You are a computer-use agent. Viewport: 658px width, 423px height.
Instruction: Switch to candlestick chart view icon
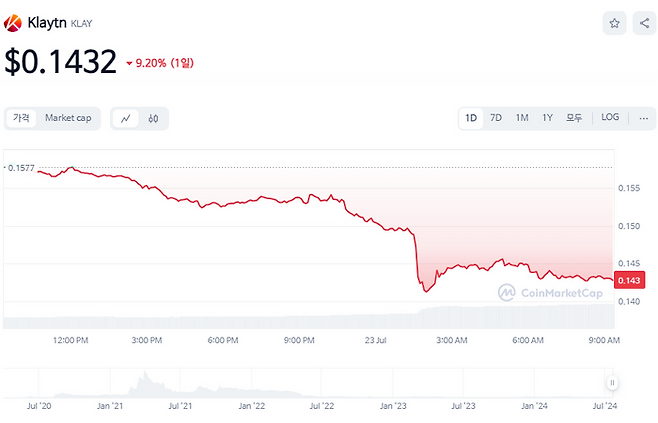pos(153,118)
